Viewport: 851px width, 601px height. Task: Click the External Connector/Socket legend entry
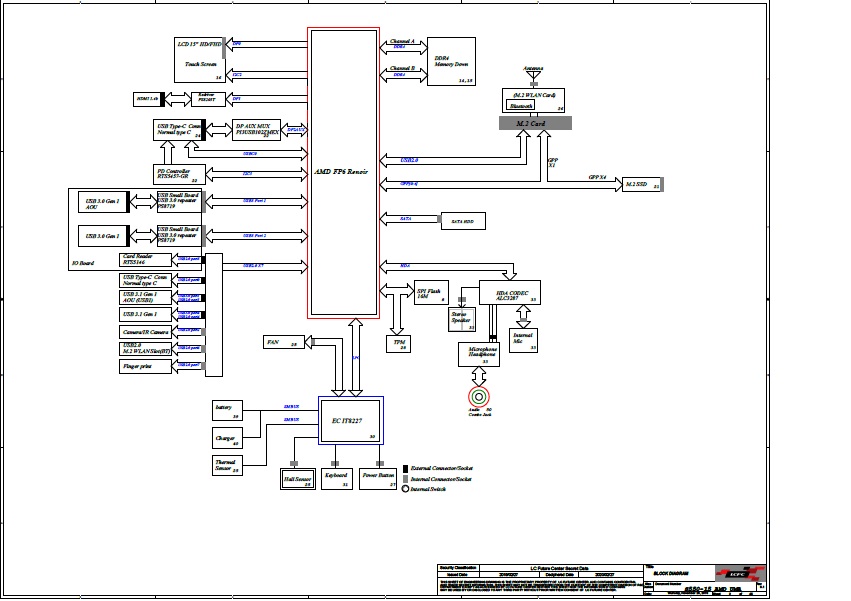437,468
